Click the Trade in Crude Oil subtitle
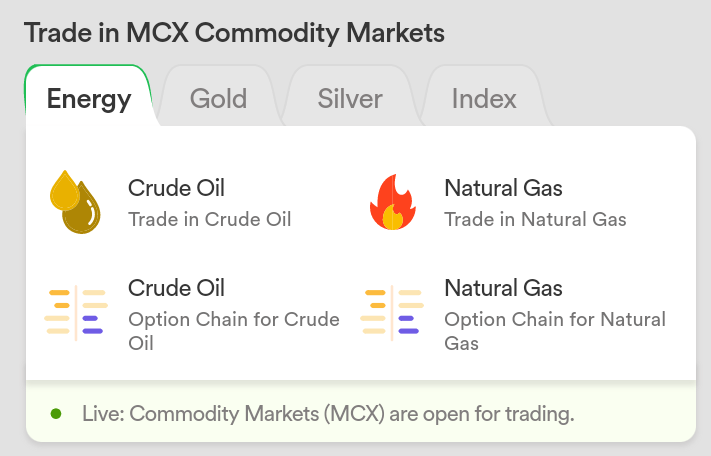 point(209,219)
